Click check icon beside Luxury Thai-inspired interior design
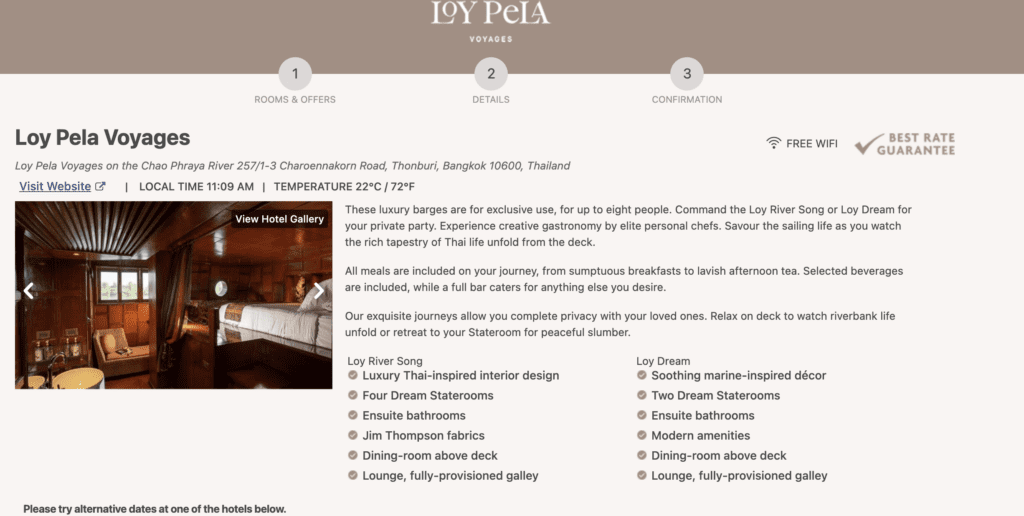1024x516 pixels. [x=353, y=375]
